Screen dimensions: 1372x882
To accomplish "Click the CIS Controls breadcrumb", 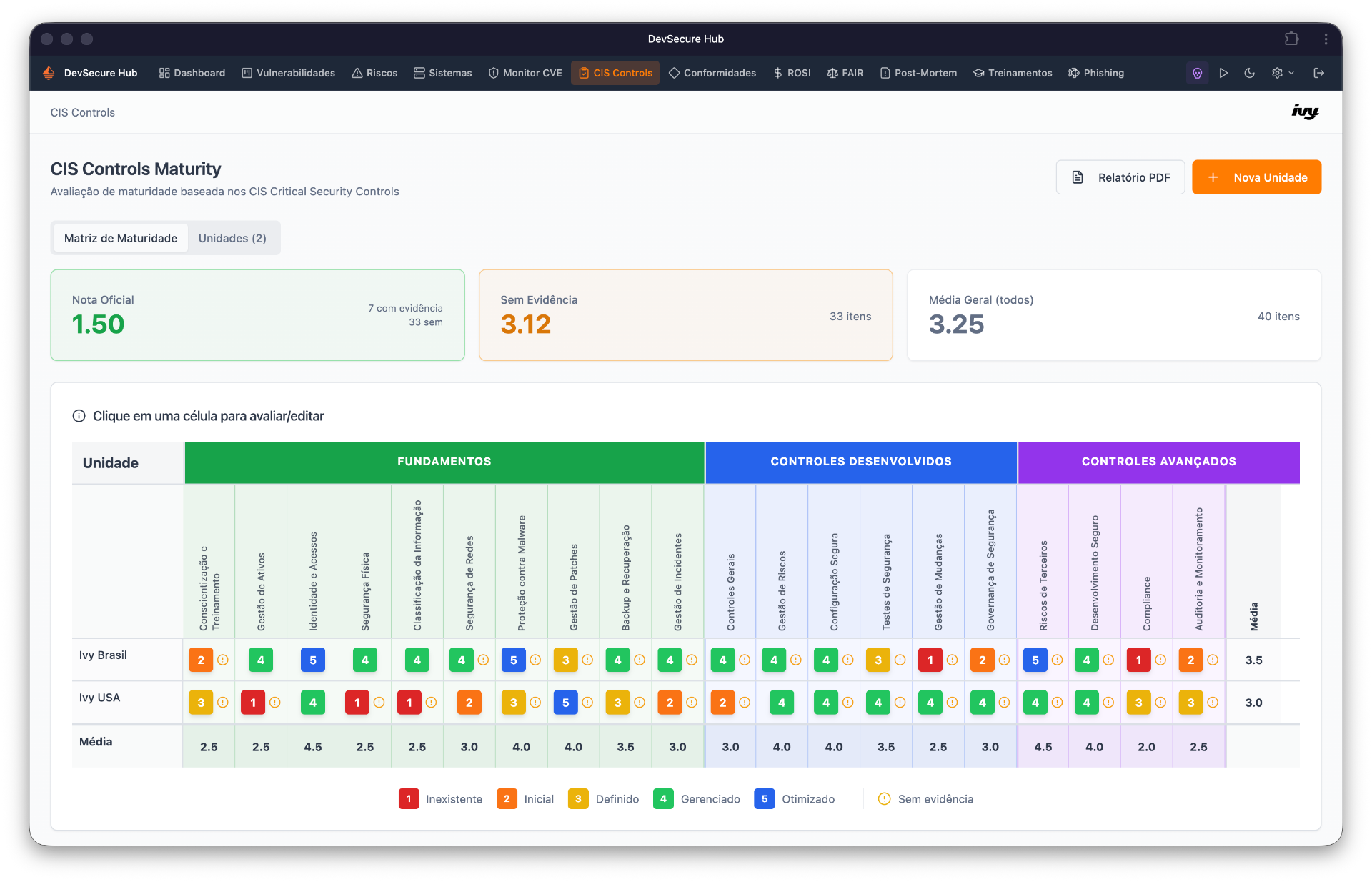I will click(82, 112).
